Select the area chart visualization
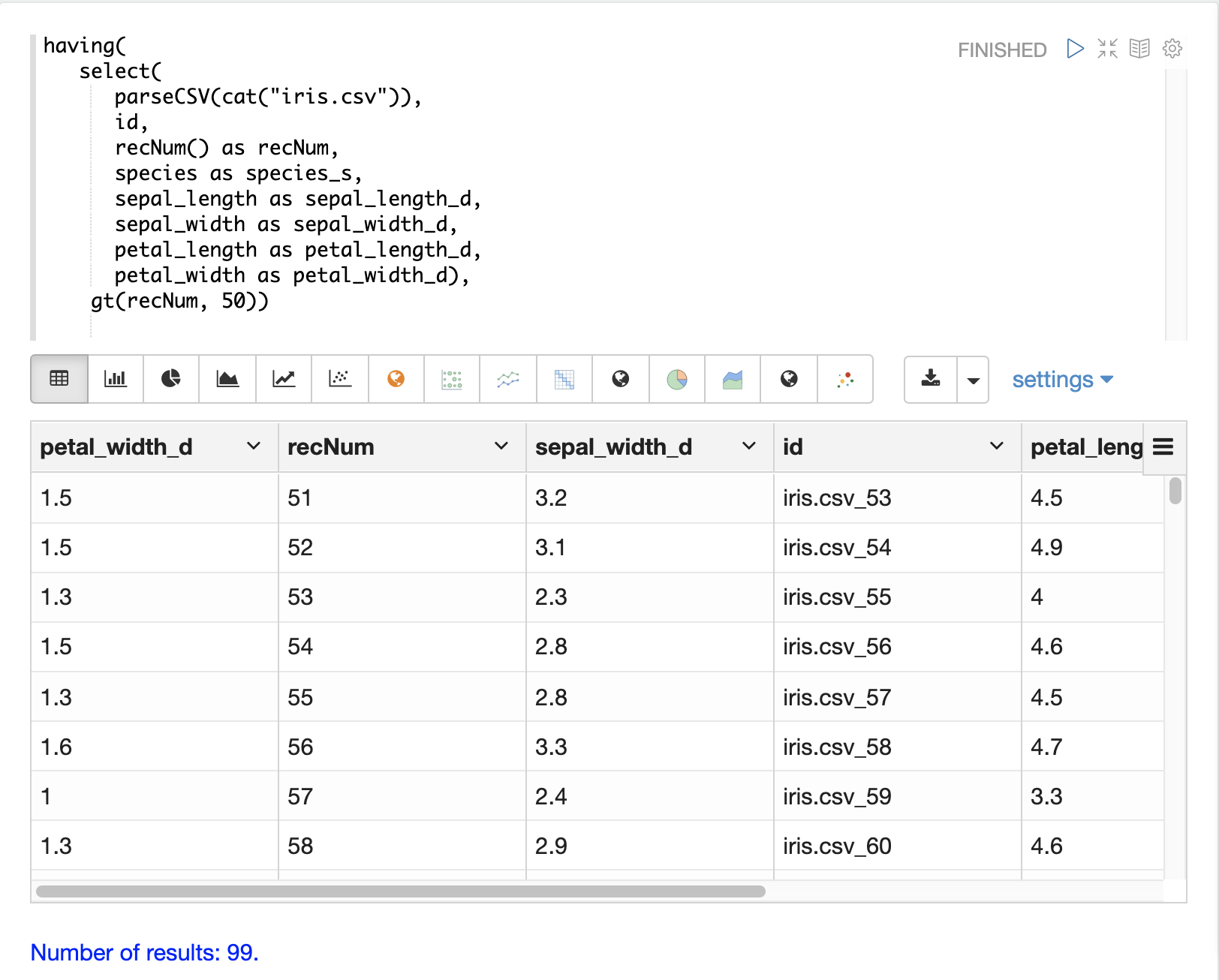 (x=227, y=379)
